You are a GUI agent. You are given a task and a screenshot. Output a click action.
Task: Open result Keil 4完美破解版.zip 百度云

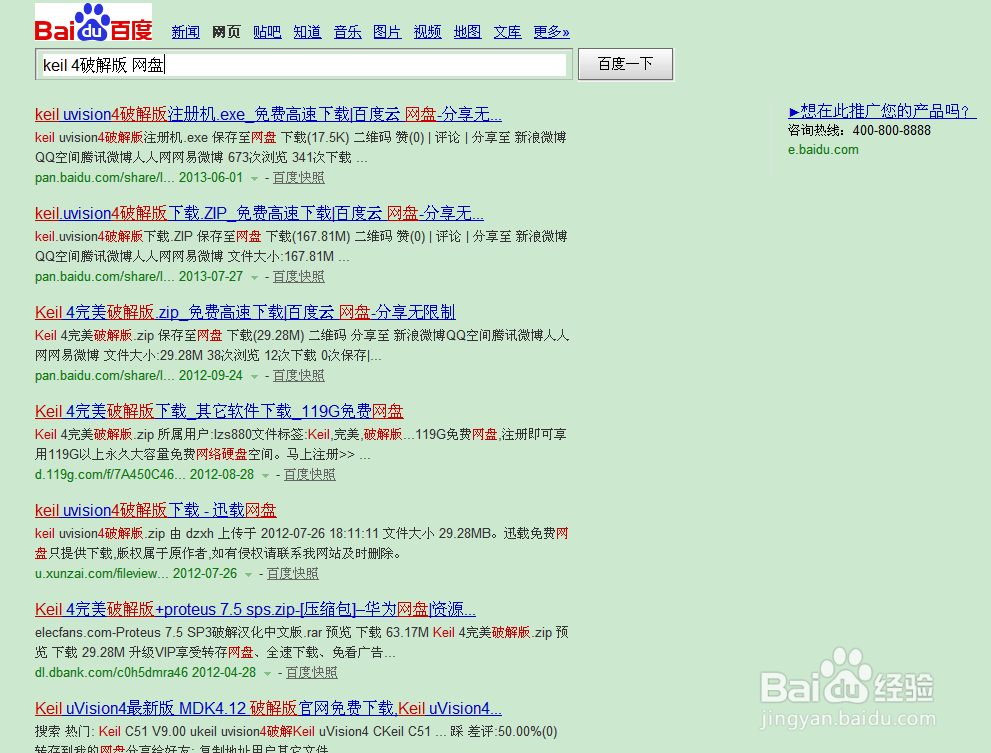point(245,312)
